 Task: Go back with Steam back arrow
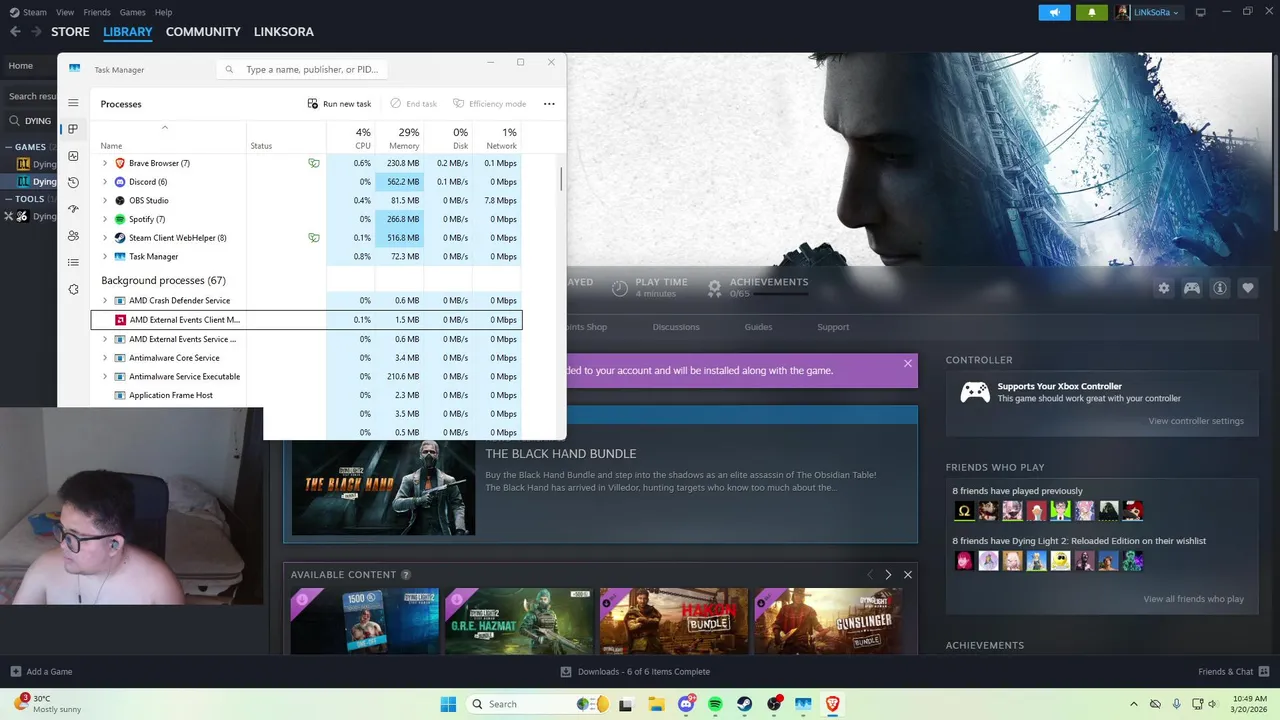pos(15,32)
